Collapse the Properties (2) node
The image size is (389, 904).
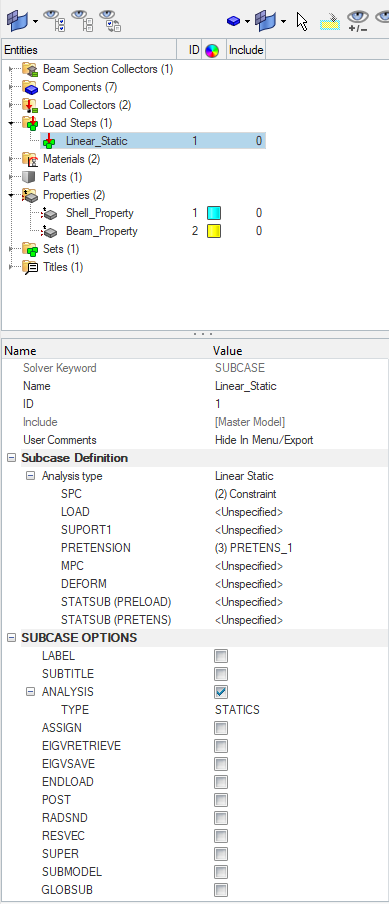point(12,195)
